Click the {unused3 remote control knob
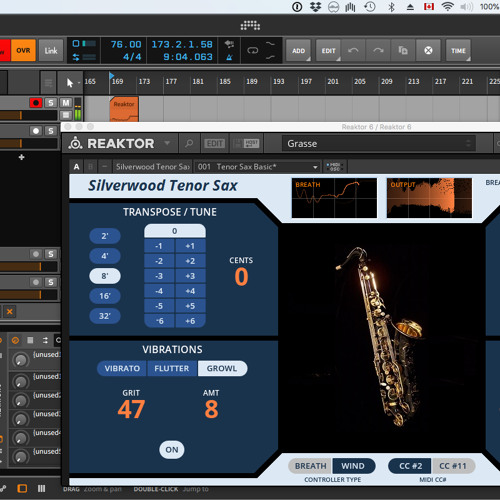The image size is (500, 500). (x=21, y=419)
